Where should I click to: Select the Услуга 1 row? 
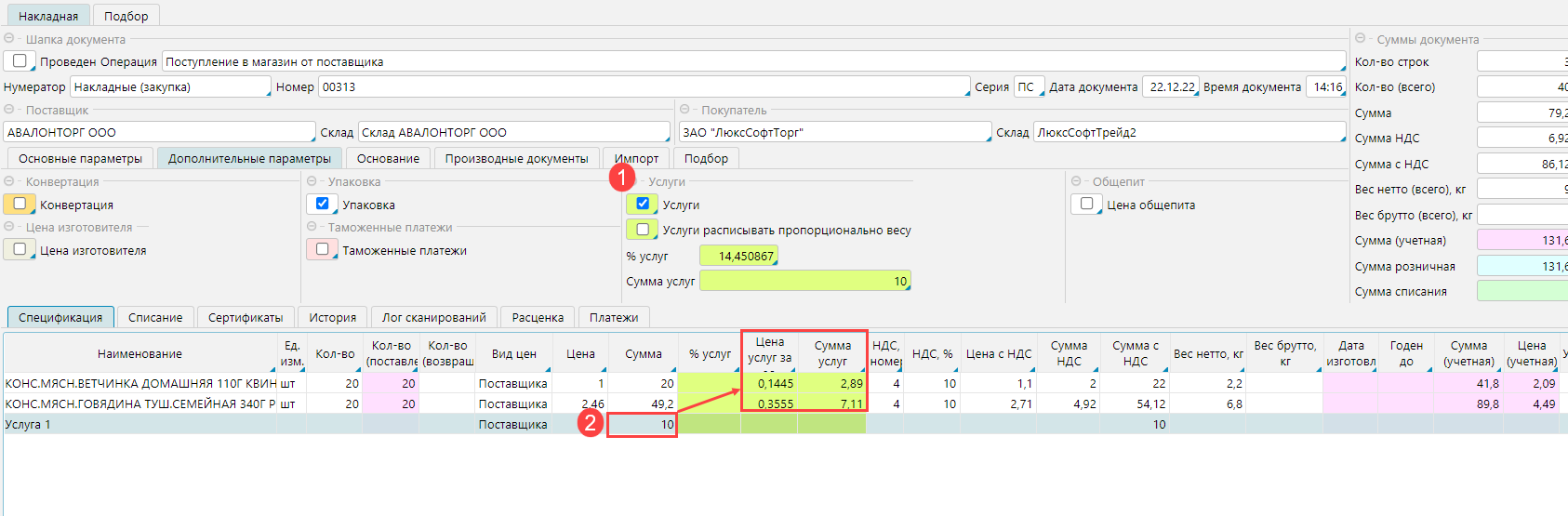pos(140,424)
